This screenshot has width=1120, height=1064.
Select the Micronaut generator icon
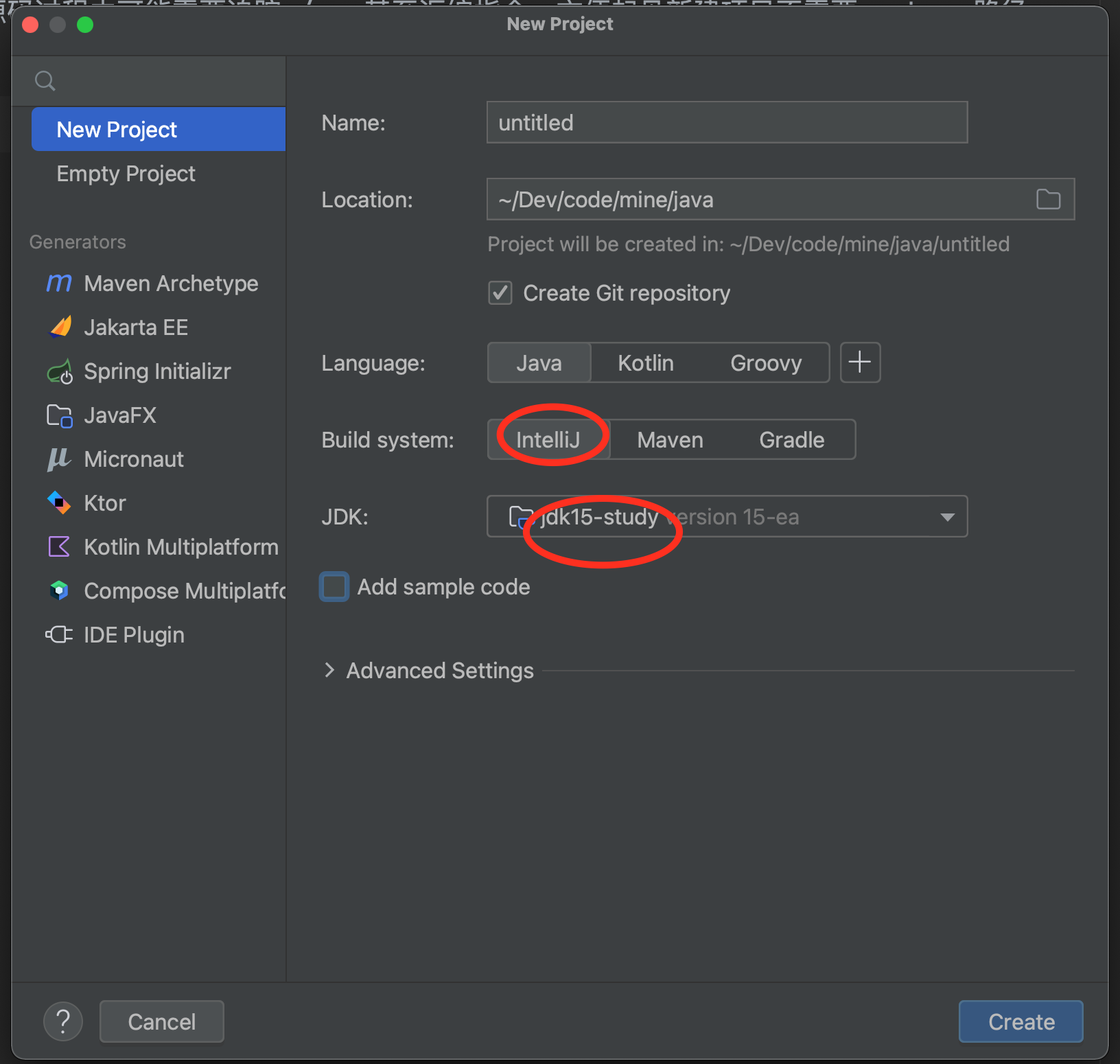click(x=59, y=459)
